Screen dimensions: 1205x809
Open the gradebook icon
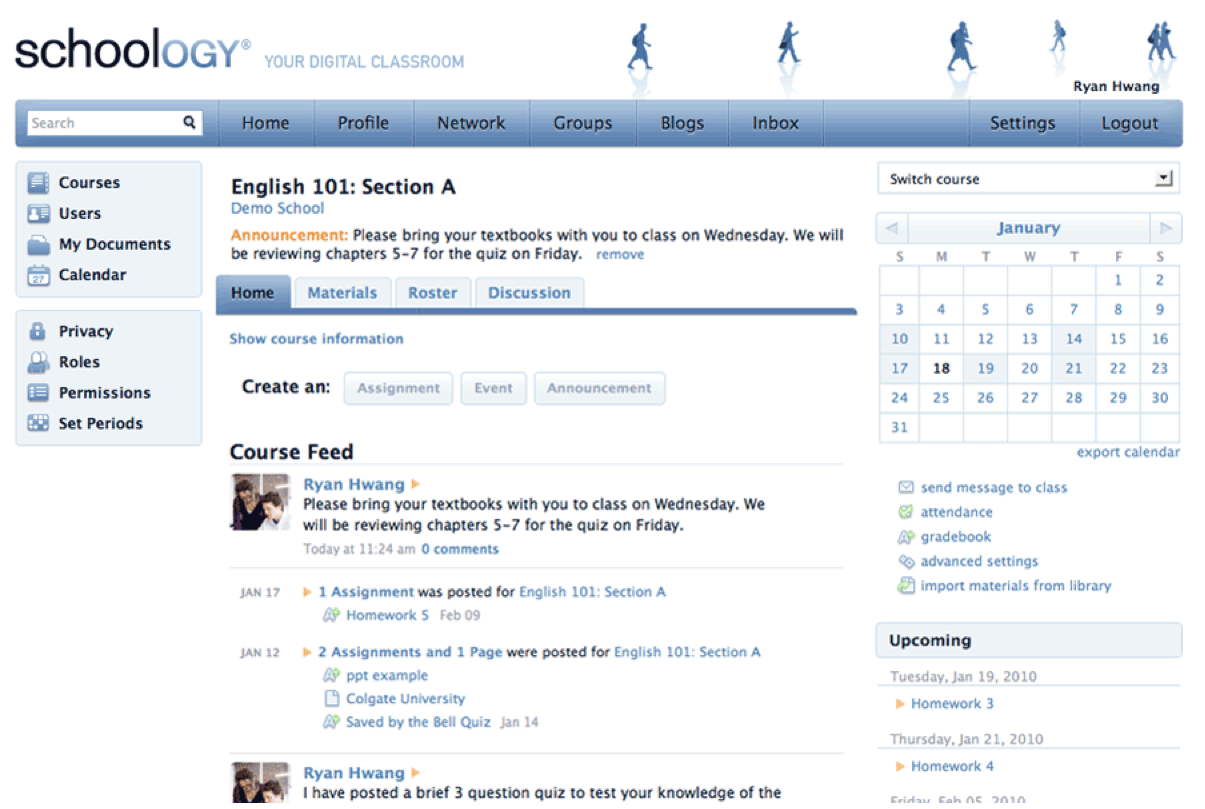903,537
